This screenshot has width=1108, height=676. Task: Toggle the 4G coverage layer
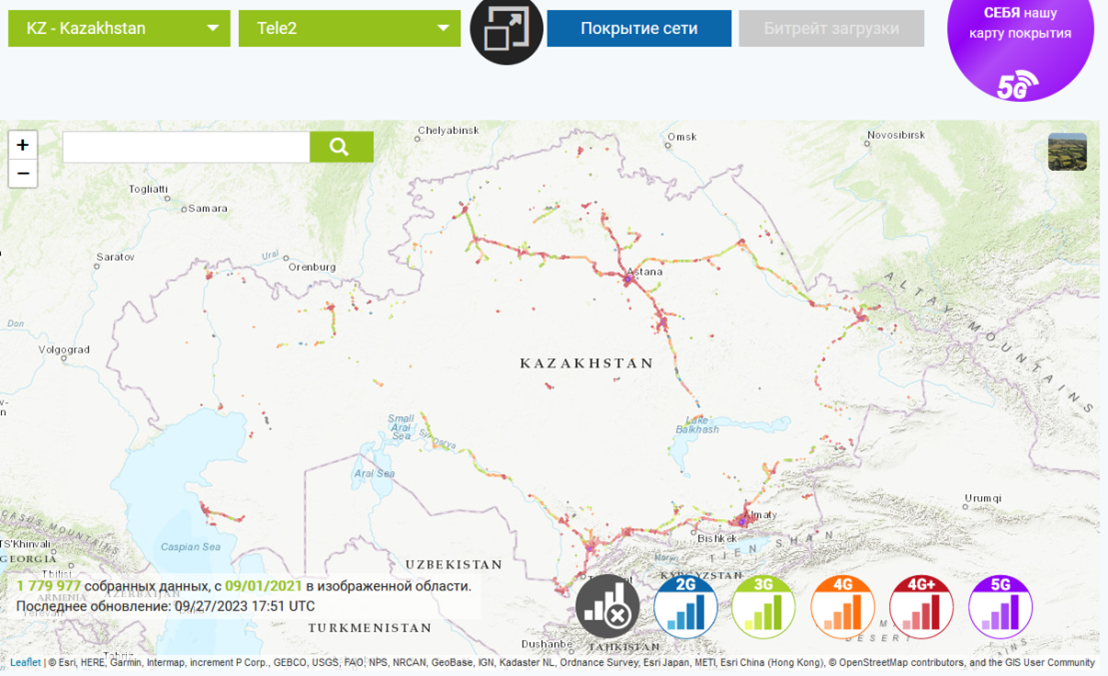(843, 607)
